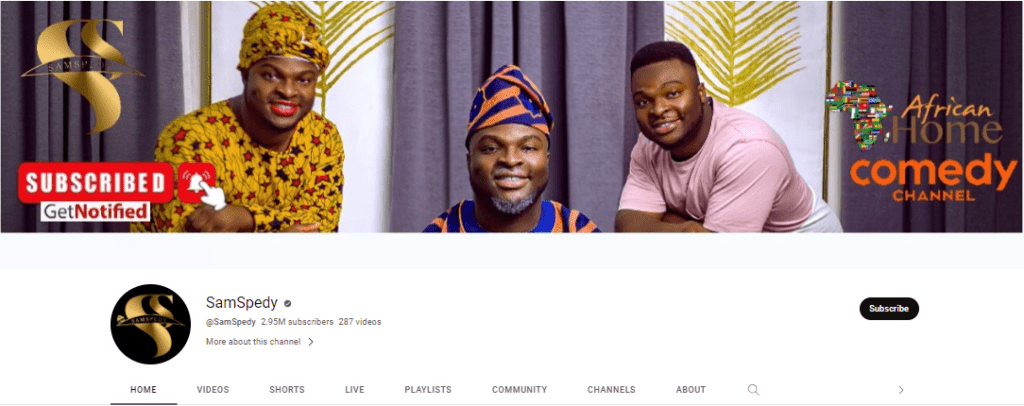Go to the LIVE tab
Viewport: 1024px width, 406px height.
355,390
